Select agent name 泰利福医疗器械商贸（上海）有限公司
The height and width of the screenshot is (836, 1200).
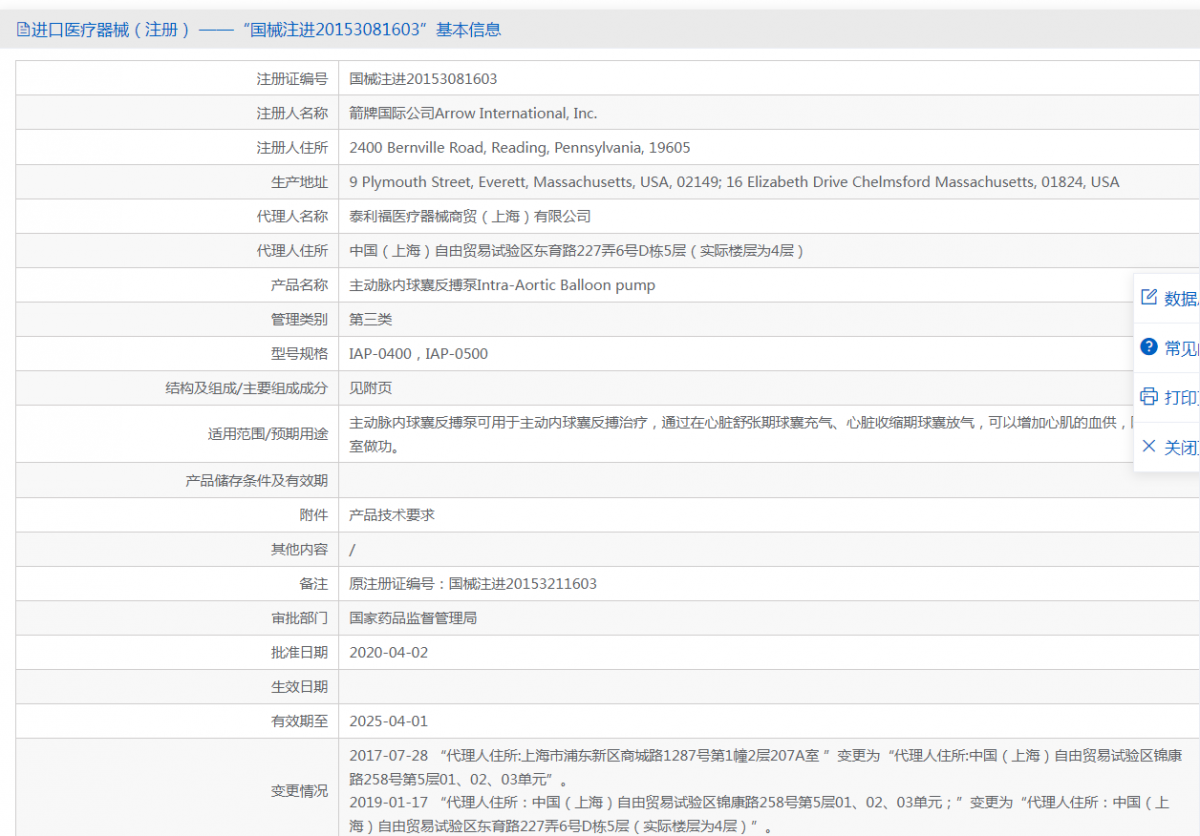click(470, 216)
